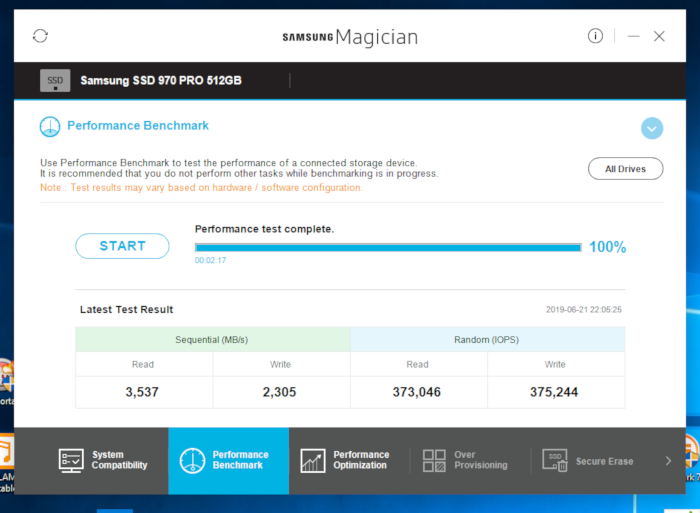700x513 pixels.
Task: Click the All Drives button
Action: 625,169
